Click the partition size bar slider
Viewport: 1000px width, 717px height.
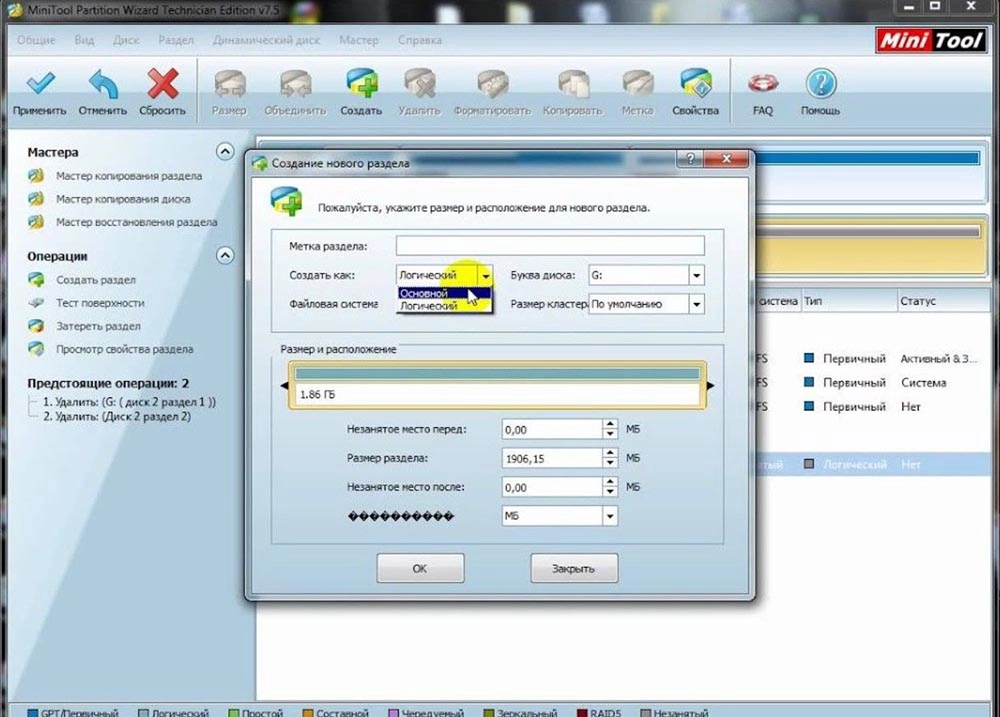(x=497, y=374)
